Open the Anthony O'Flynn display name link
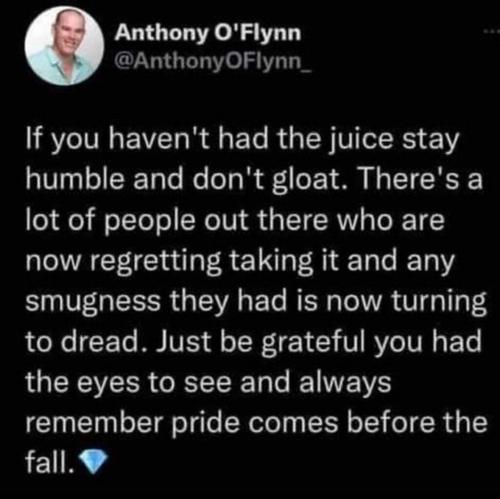This screenshot has width=500, height=499. pyautogui.click(x=208, y=33)
